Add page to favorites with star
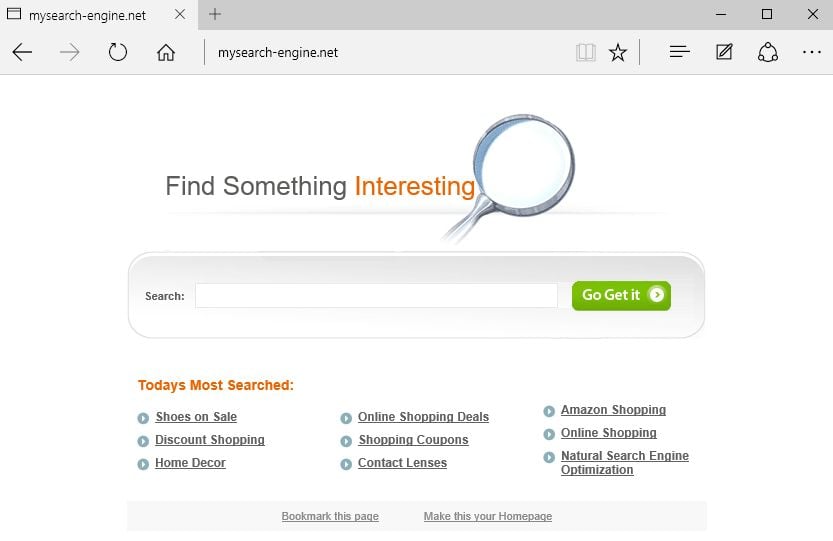 (618, 53)
